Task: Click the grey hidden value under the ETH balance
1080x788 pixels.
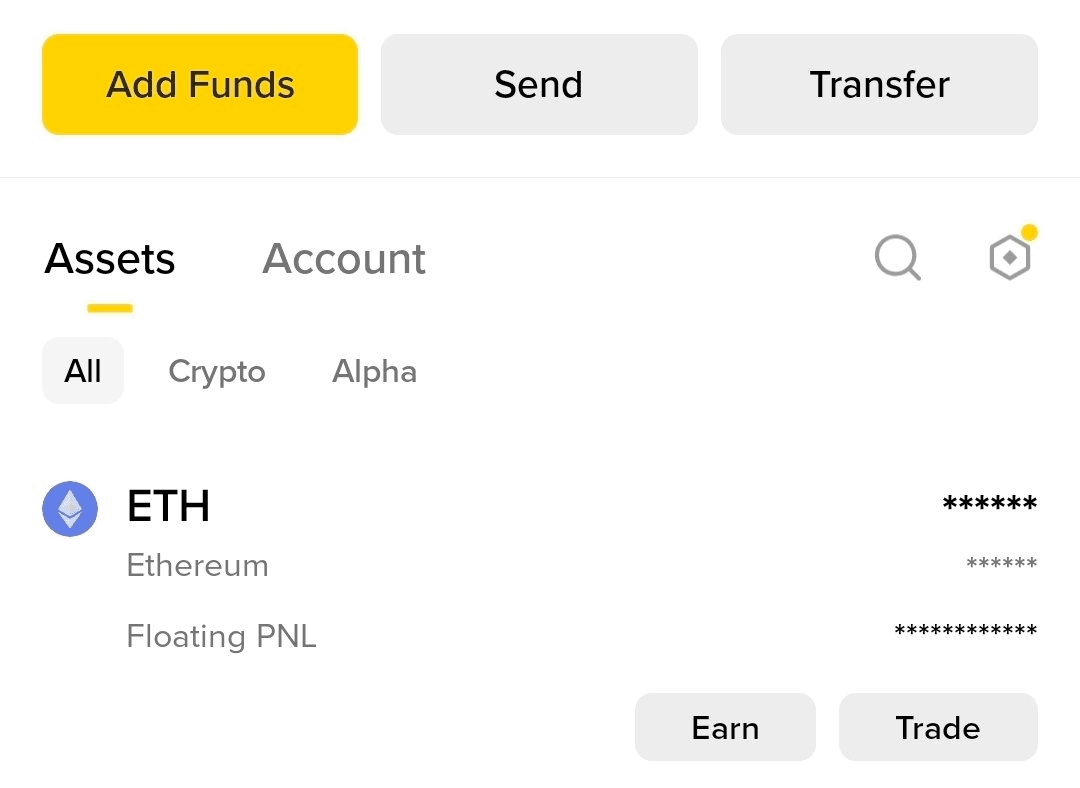Action: point(1001,563)
